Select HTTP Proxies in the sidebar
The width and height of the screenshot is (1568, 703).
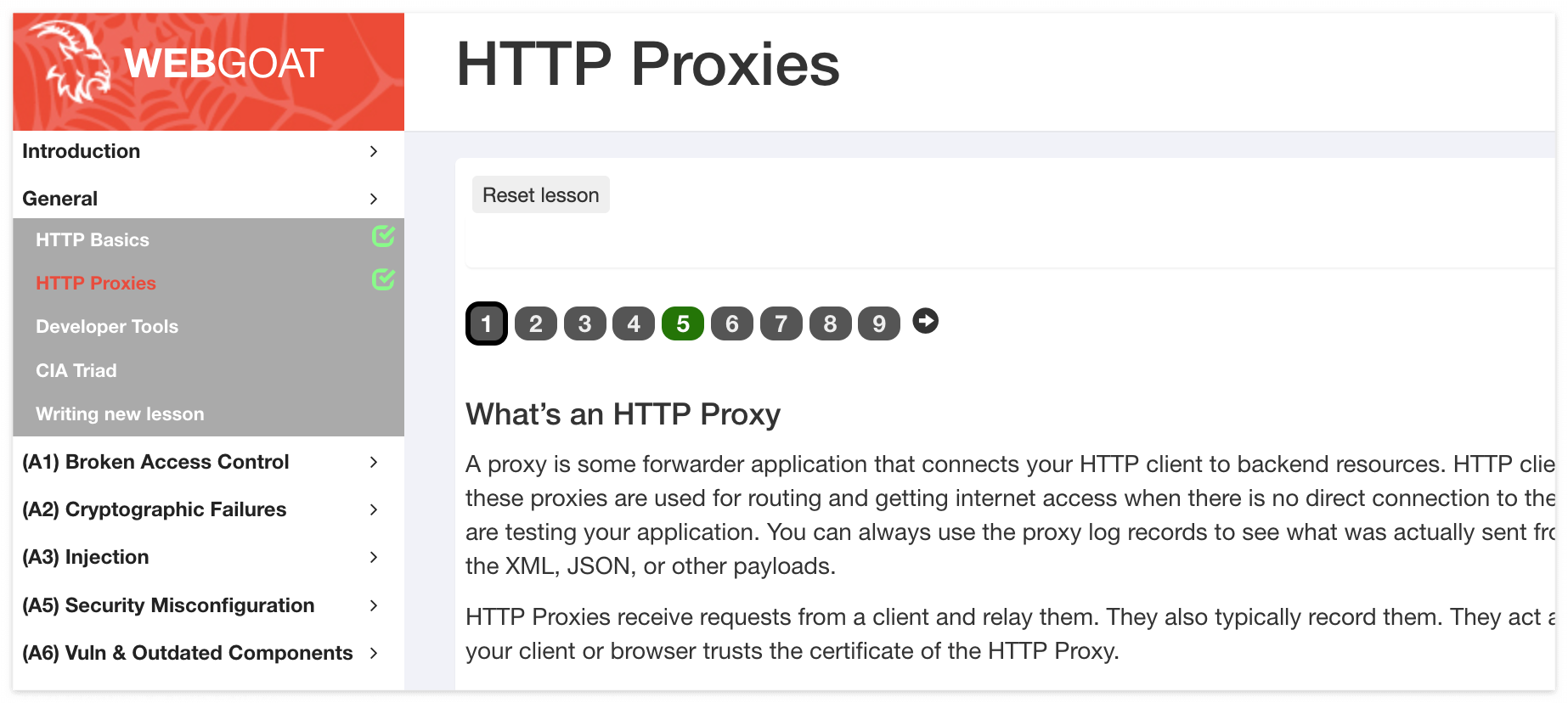tap(95, 283)
